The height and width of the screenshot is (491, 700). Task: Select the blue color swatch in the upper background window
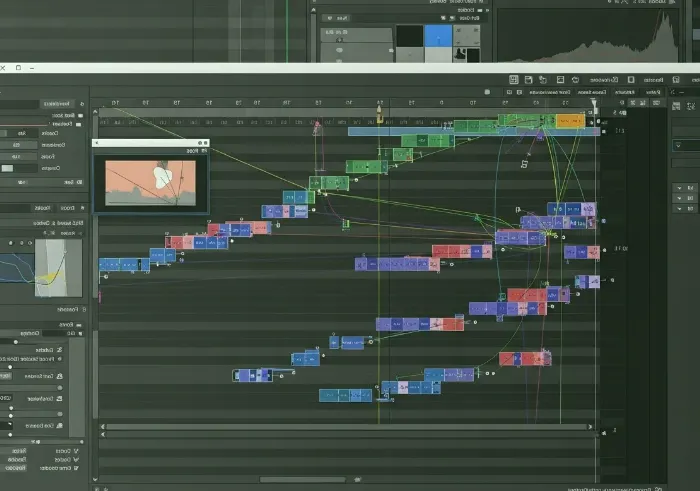(438, 36)
